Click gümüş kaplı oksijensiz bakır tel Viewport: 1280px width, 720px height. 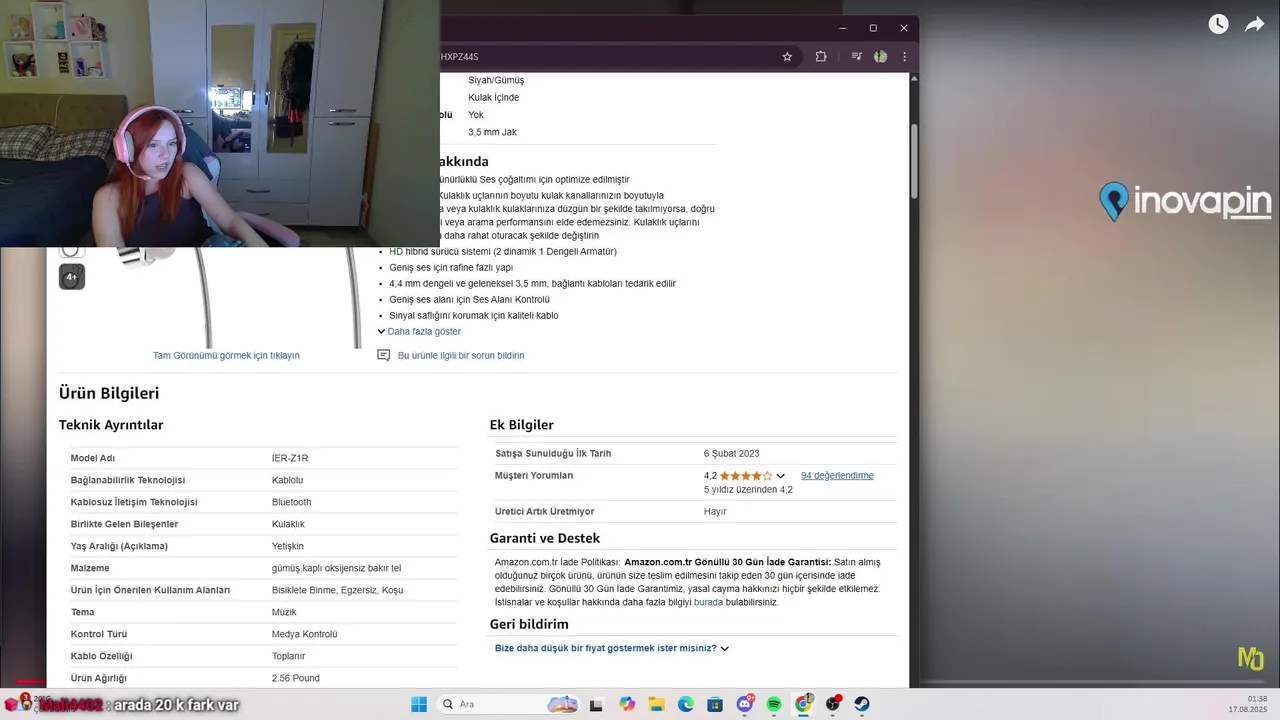click(336, 568)
